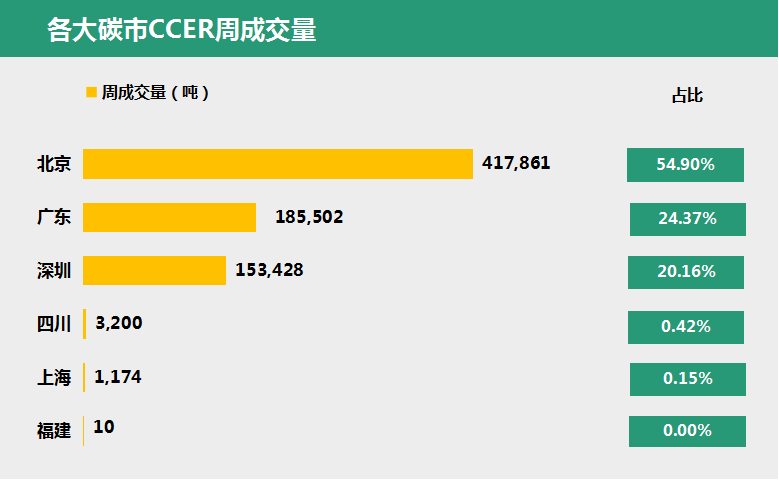This screenshot has height=480, width=779.
Task: Click the 153,428 data label
Action: [x=269, y=270]
